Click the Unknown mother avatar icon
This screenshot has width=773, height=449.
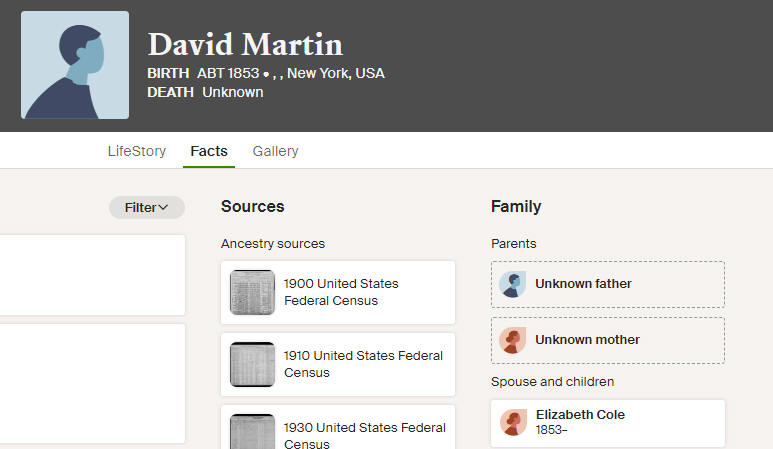512,340
